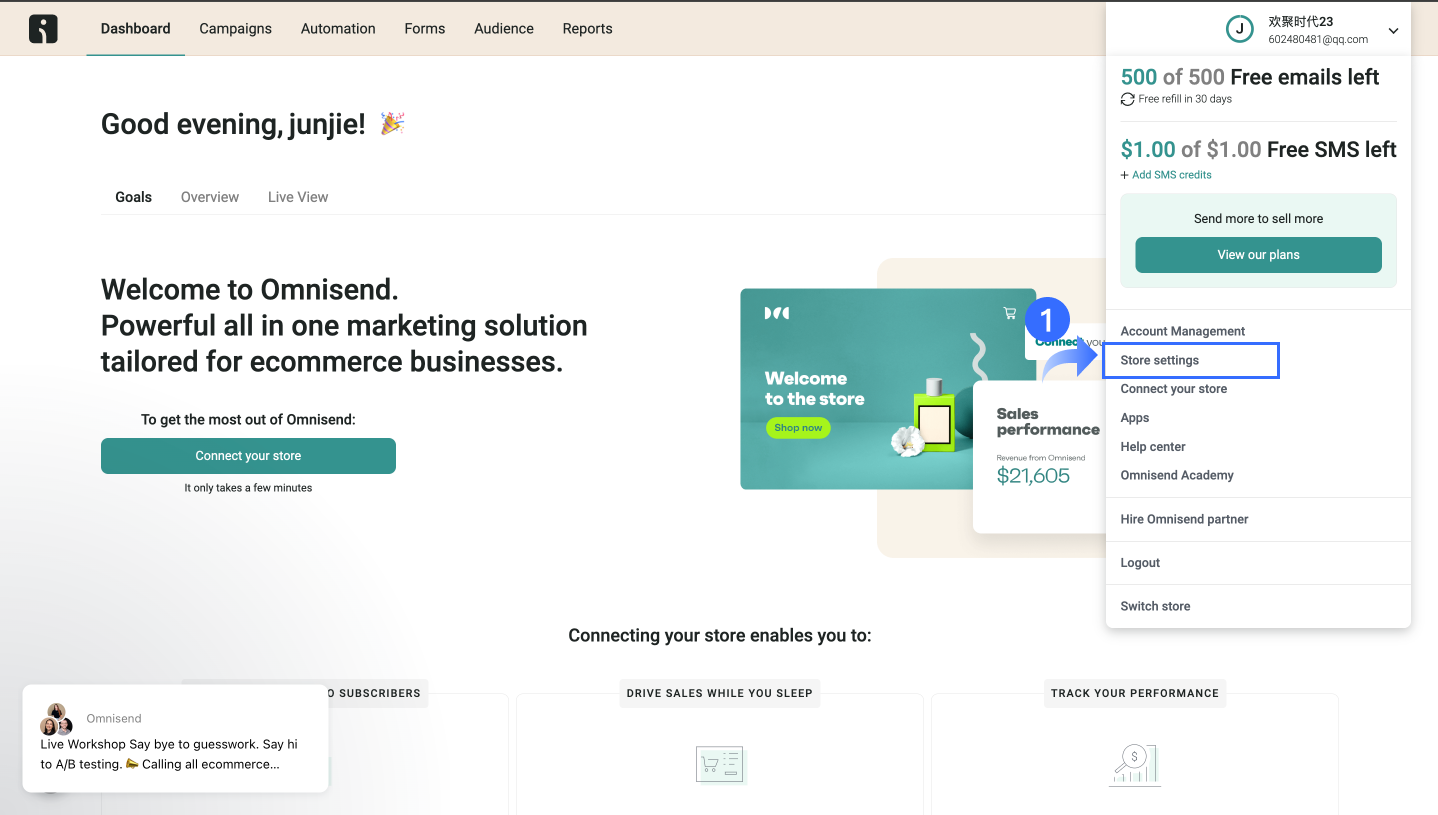Switch to the Live View tab
This screenshot has width=1438, height=815.
coord(298,197)
